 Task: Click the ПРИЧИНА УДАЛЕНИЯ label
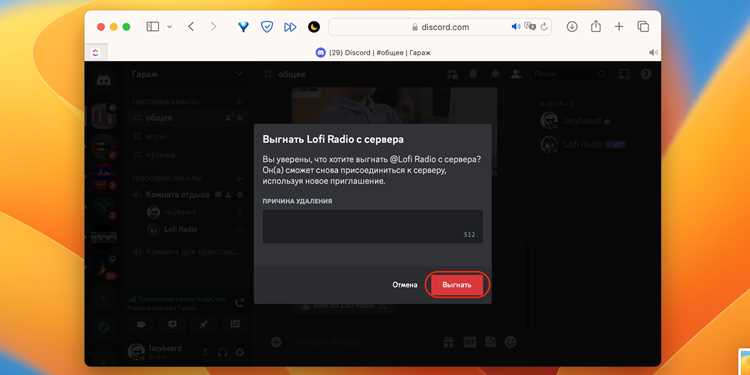(x=297, y=201)
